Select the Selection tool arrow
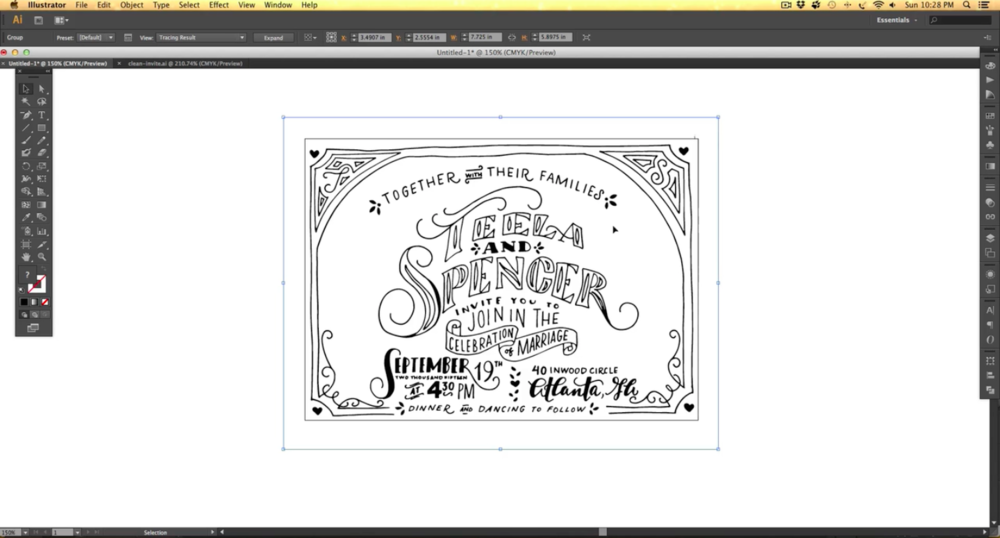This screenshot has height=538, width=1000. (x=26, y=89)
